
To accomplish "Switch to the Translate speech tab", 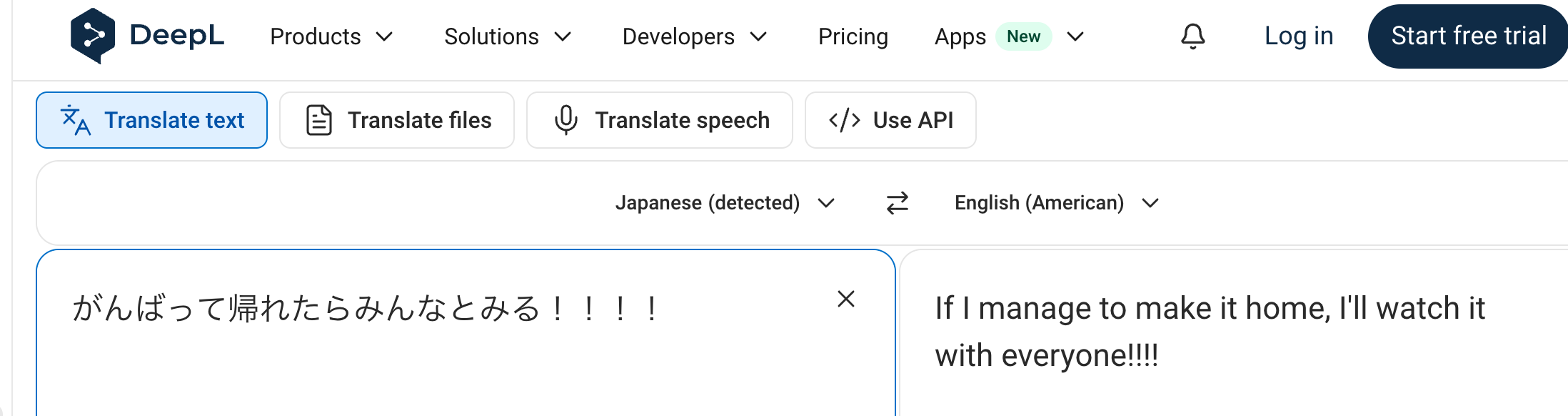I will pos(660,120).
